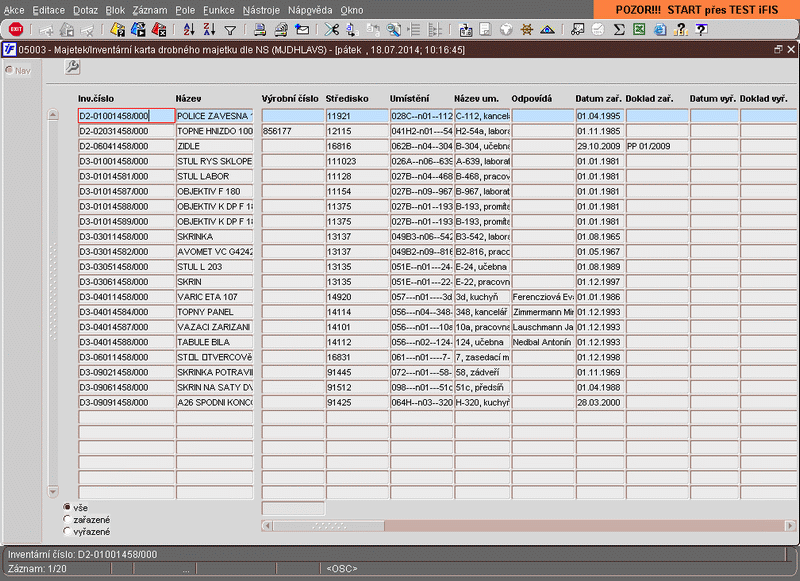Open the Akce menu

pos(14,10)
